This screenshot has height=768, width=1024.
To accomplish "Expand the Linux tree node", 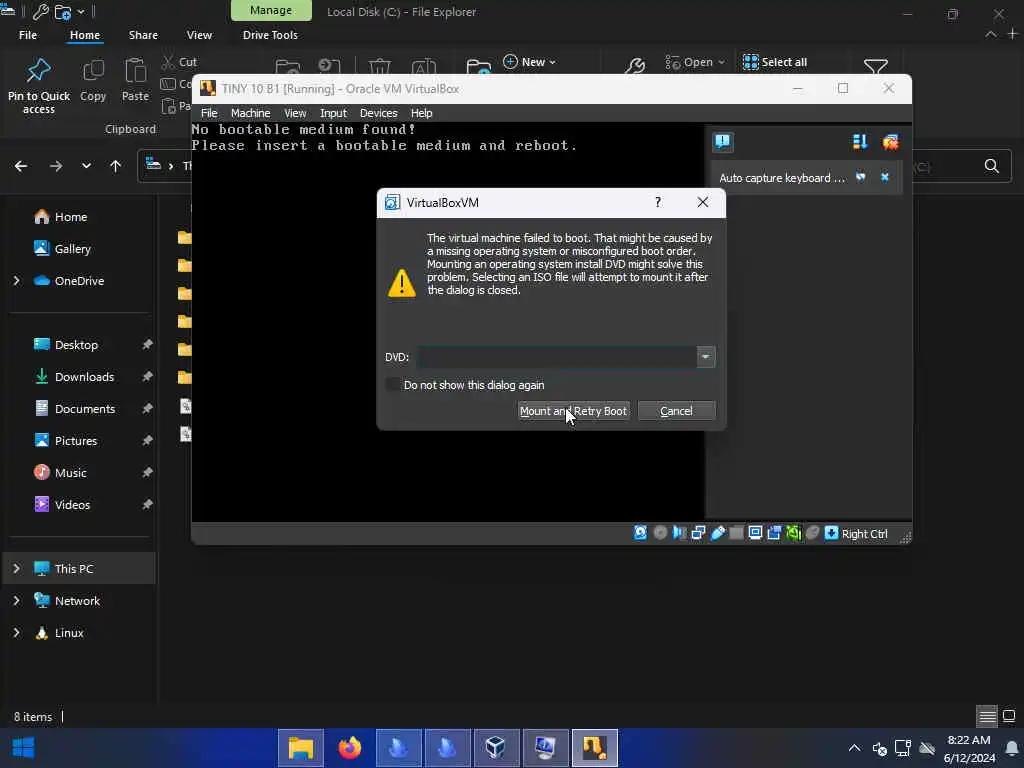I will [x=17, y=633].
